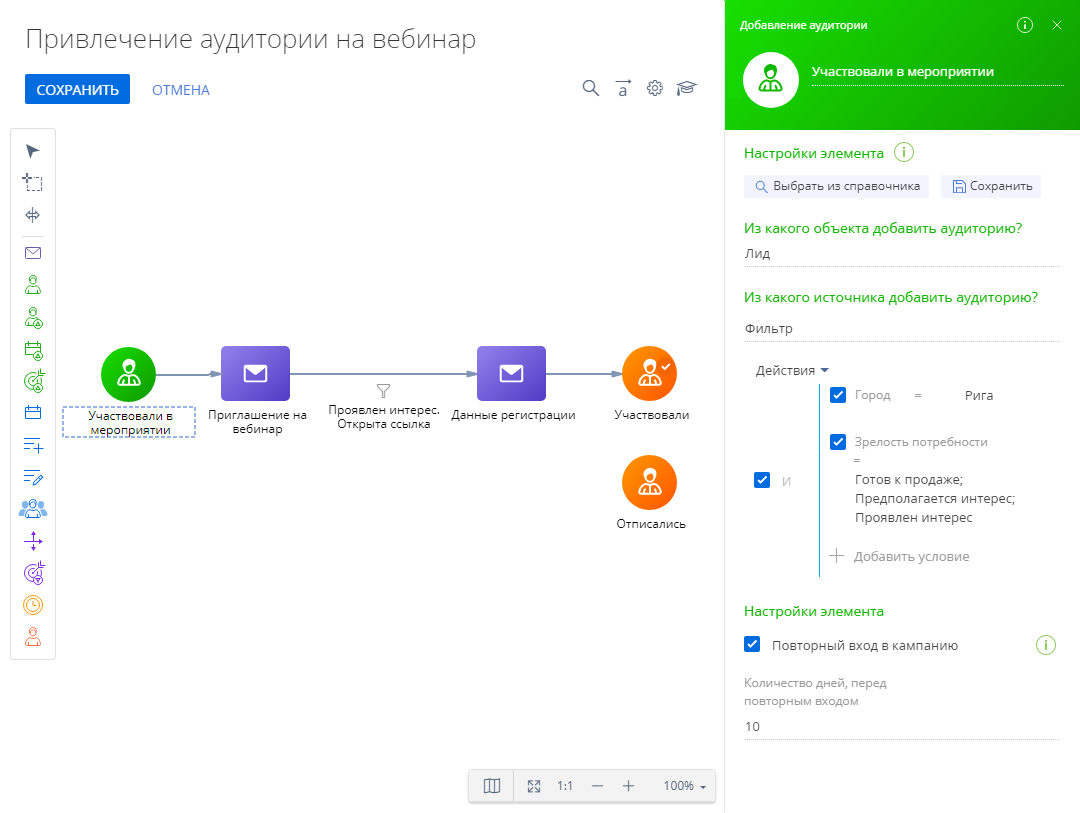Select 'Приглашение на вебинар' email node
1080x813 pixels.
click(255, 373)
